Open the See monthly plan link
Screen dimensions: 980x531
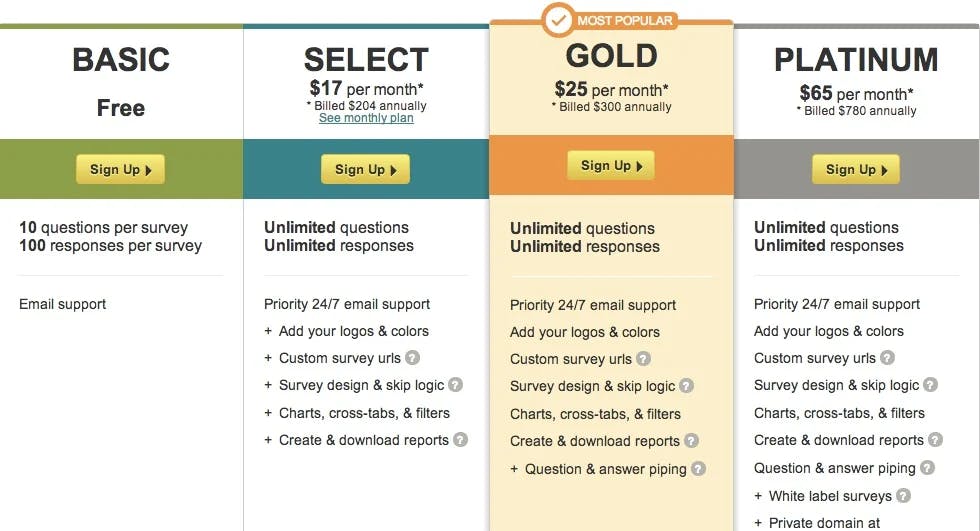point(366,118)
